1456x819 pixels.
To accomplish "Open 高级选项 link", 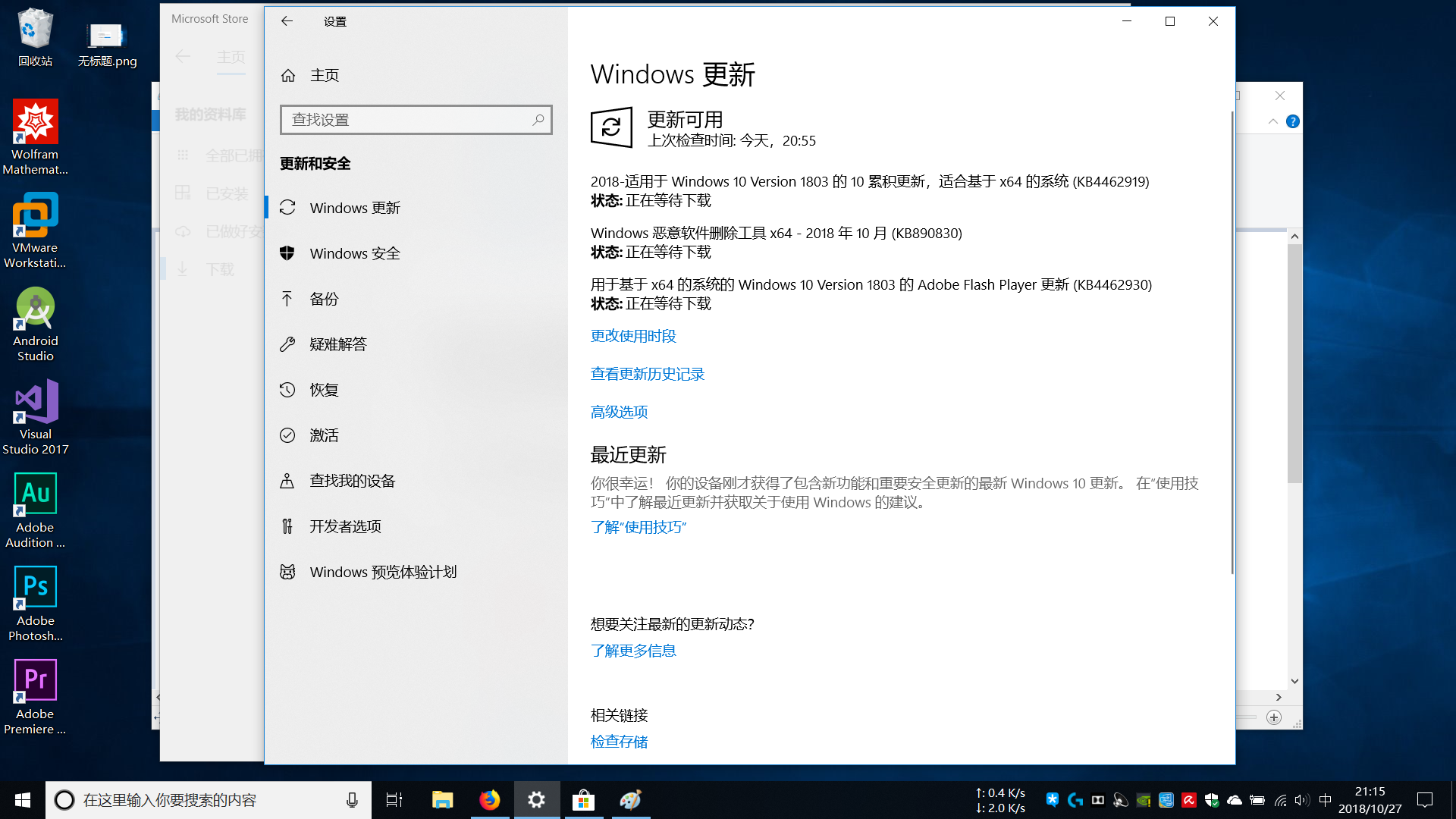I will click(x=619, y=412).
